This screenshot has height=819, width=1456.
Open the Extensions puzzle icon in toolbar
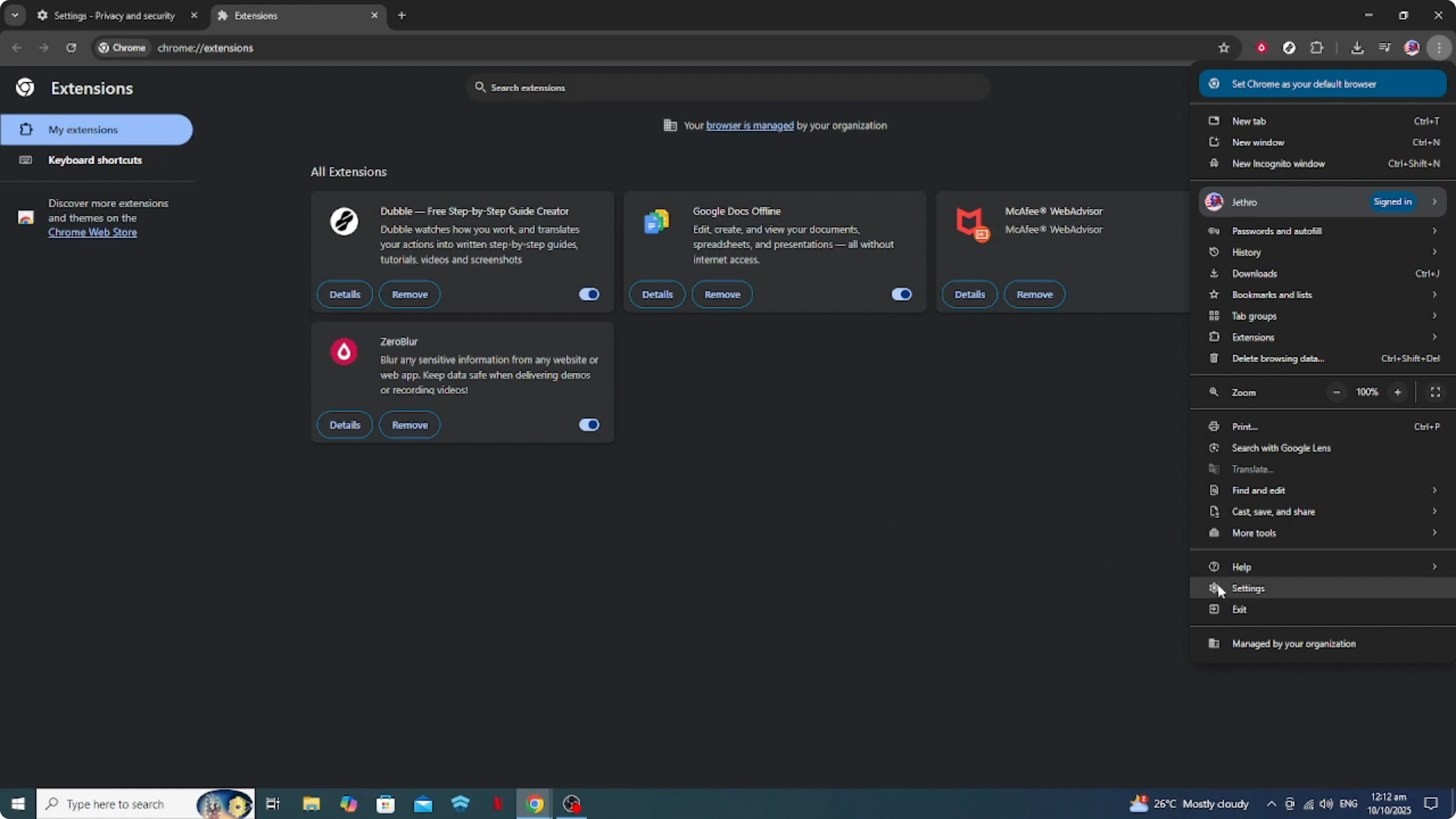1316,47
